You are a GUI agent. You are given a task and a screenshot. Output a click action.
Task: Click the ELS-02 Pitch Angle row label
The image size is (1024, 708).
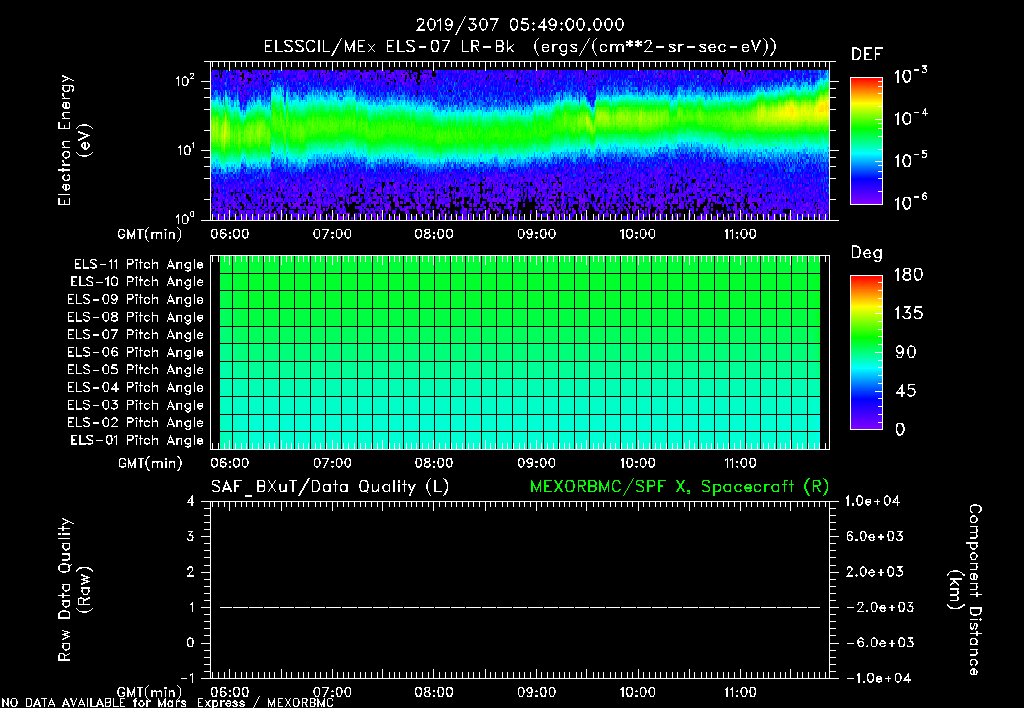tap(135, 423)
